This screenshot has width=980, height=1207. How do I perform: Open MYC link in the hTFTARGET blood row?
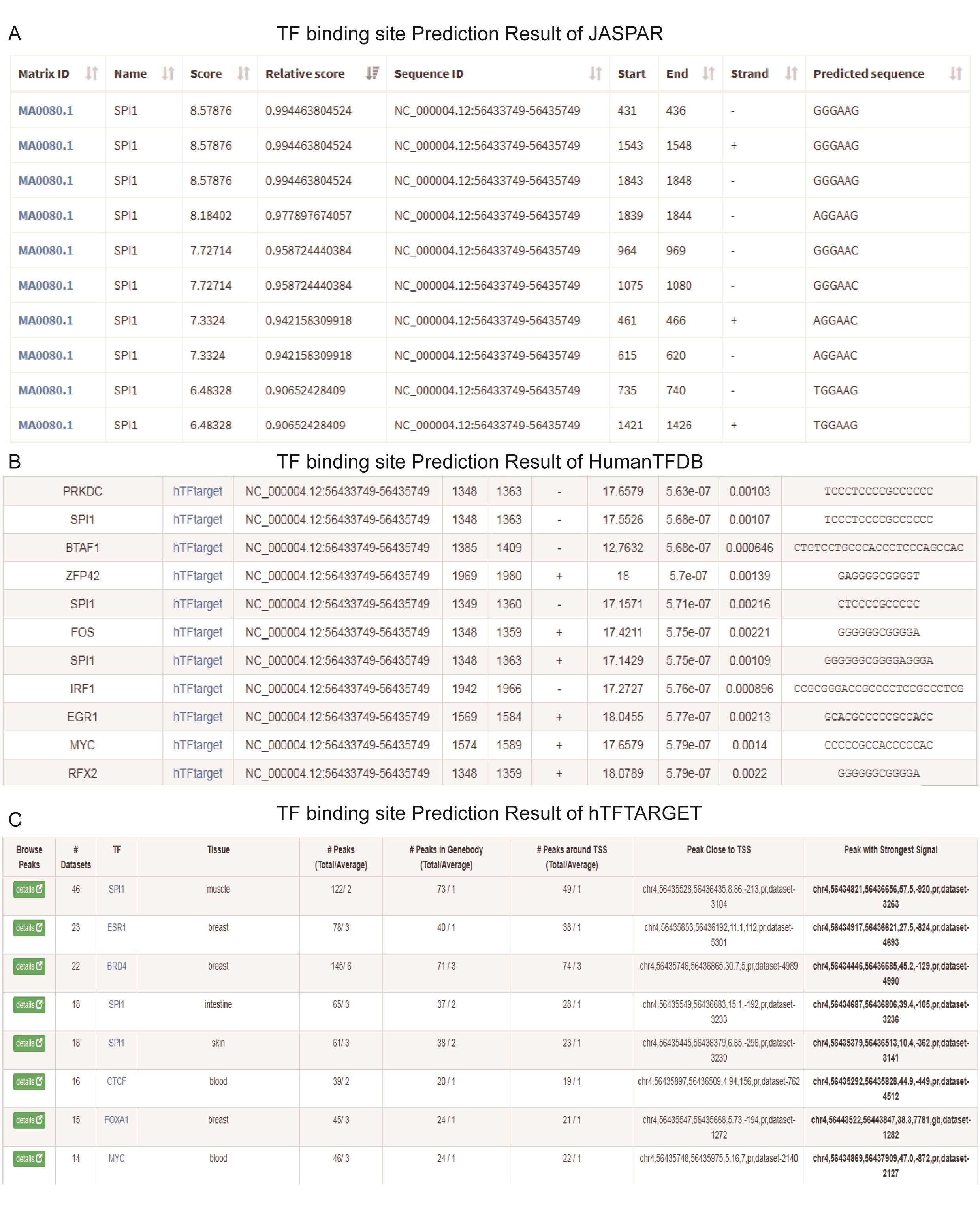coord(116,1158)
